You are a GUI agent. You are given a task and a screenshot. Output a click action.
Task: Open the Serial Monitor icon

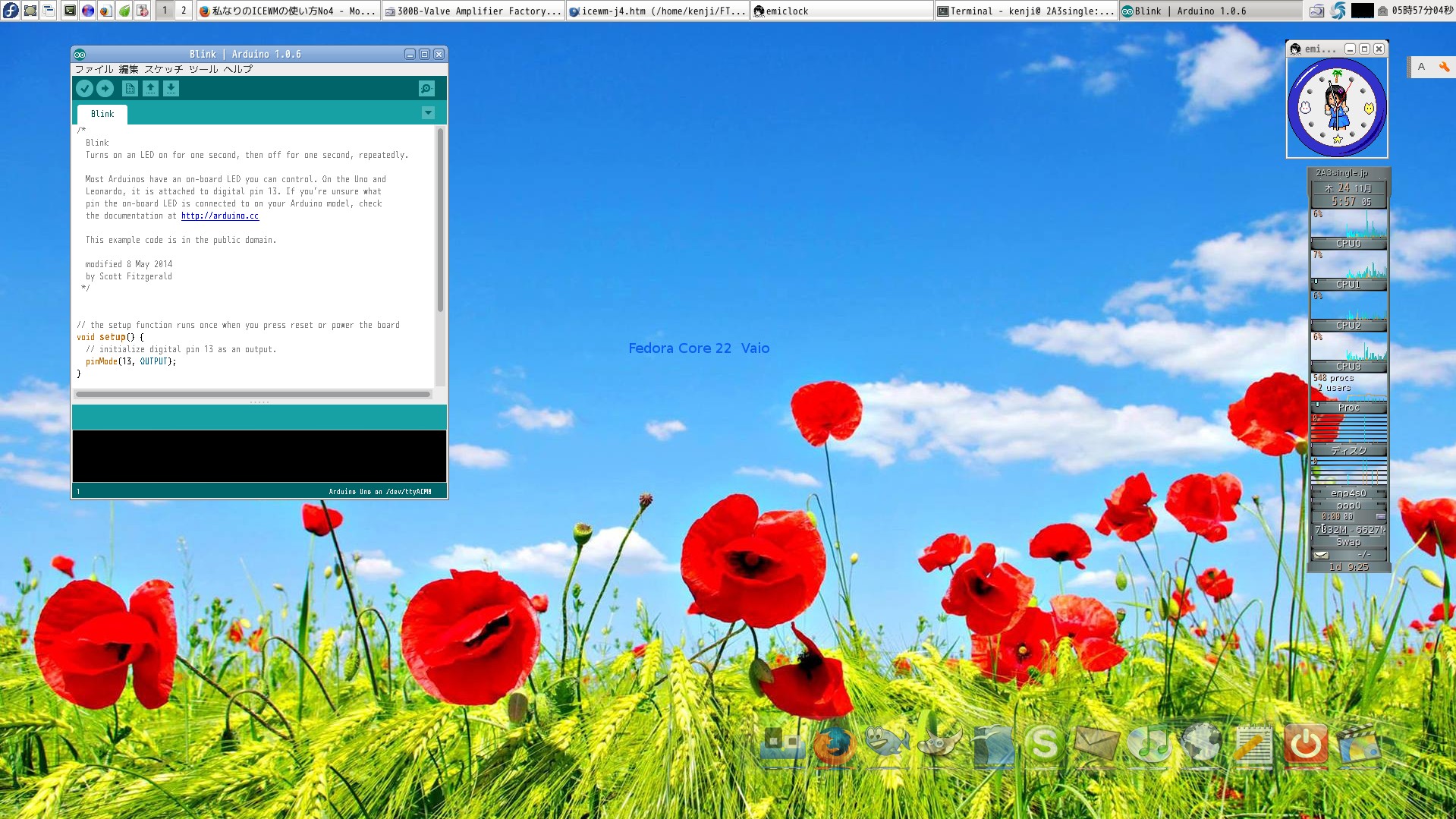click(426, 88)
